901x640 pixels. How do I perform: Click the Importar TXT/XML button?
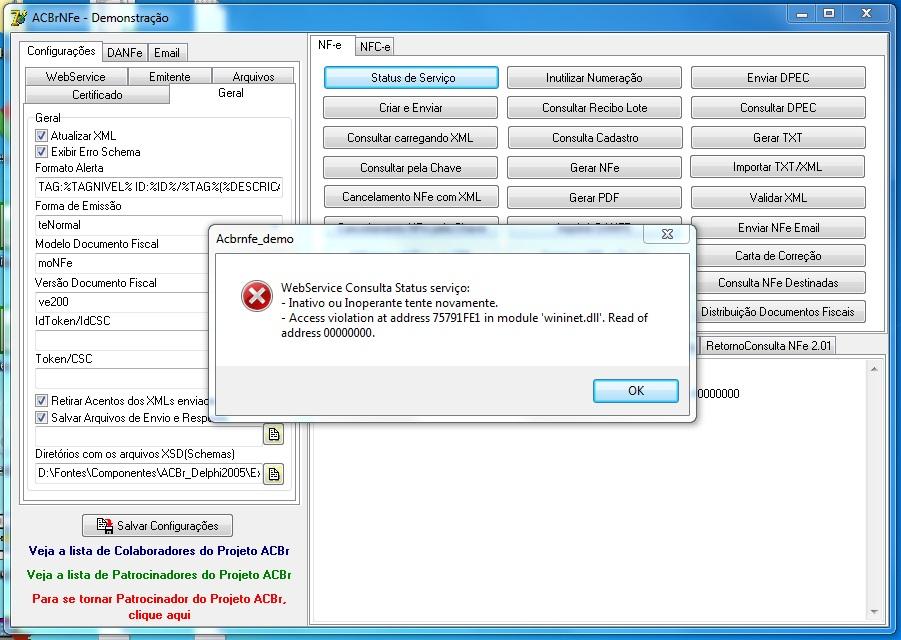pos(777,167)
